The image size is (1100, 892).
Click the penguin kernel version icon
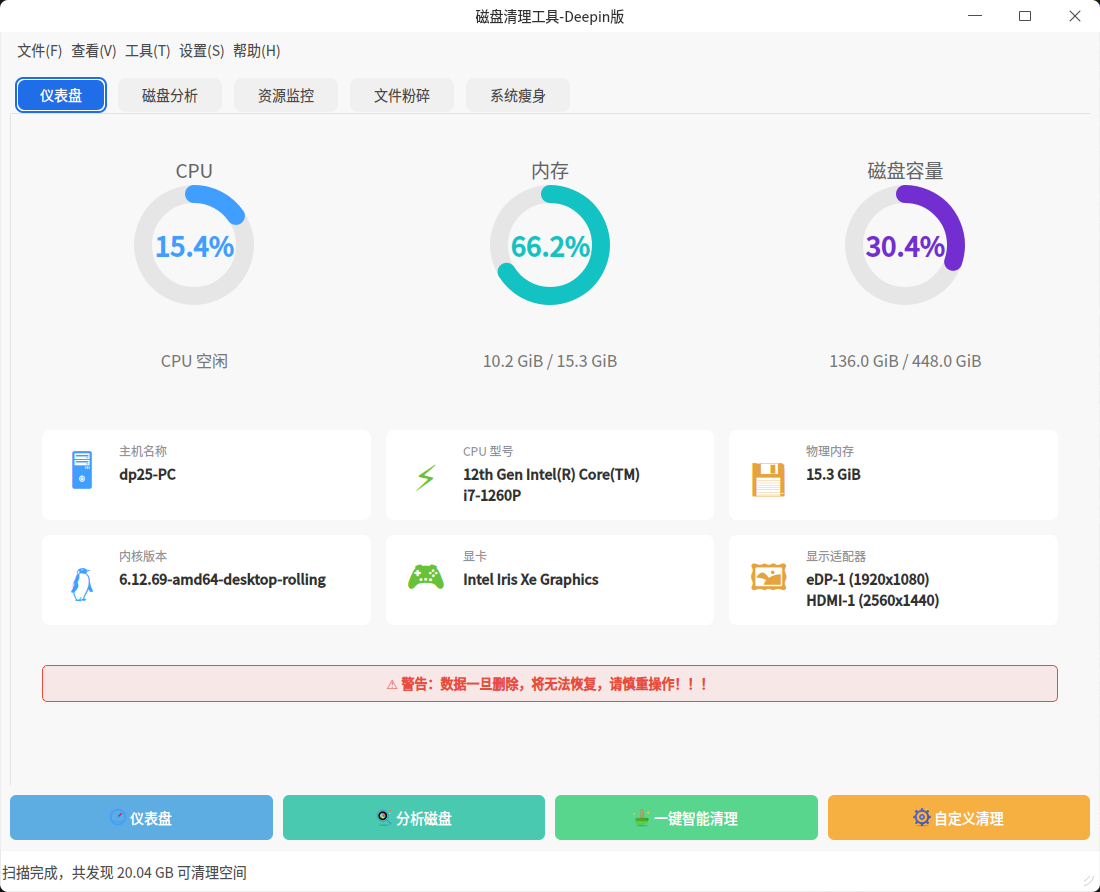click(81, 584)
